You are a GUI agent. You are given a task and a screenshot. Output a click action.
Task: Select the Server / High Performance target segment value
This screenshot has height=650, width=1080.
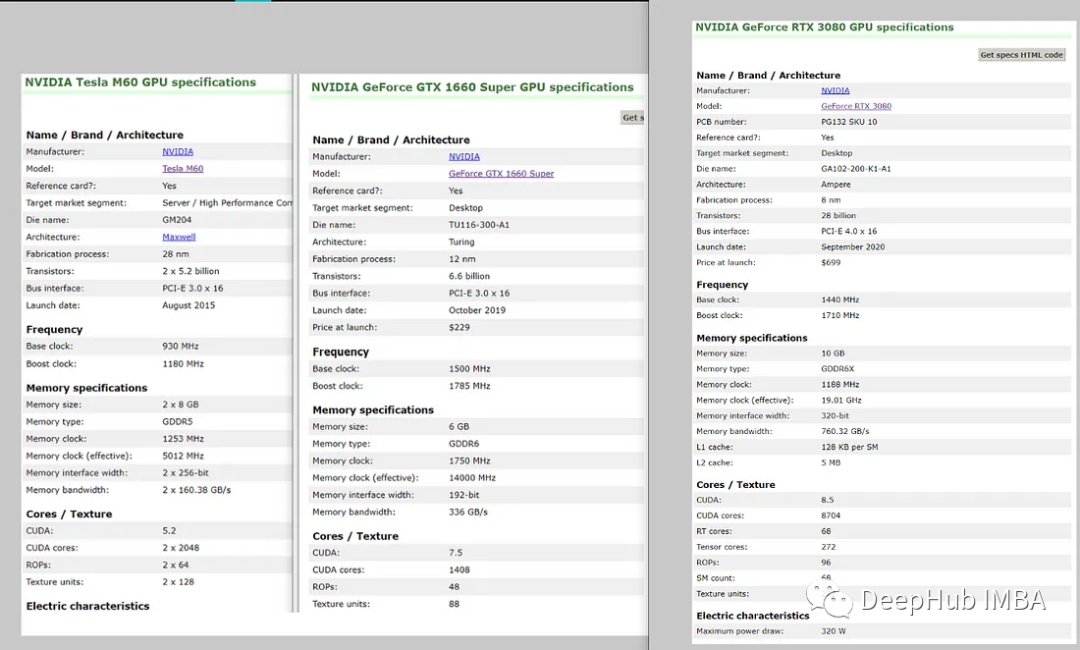(x=227, y=203)
